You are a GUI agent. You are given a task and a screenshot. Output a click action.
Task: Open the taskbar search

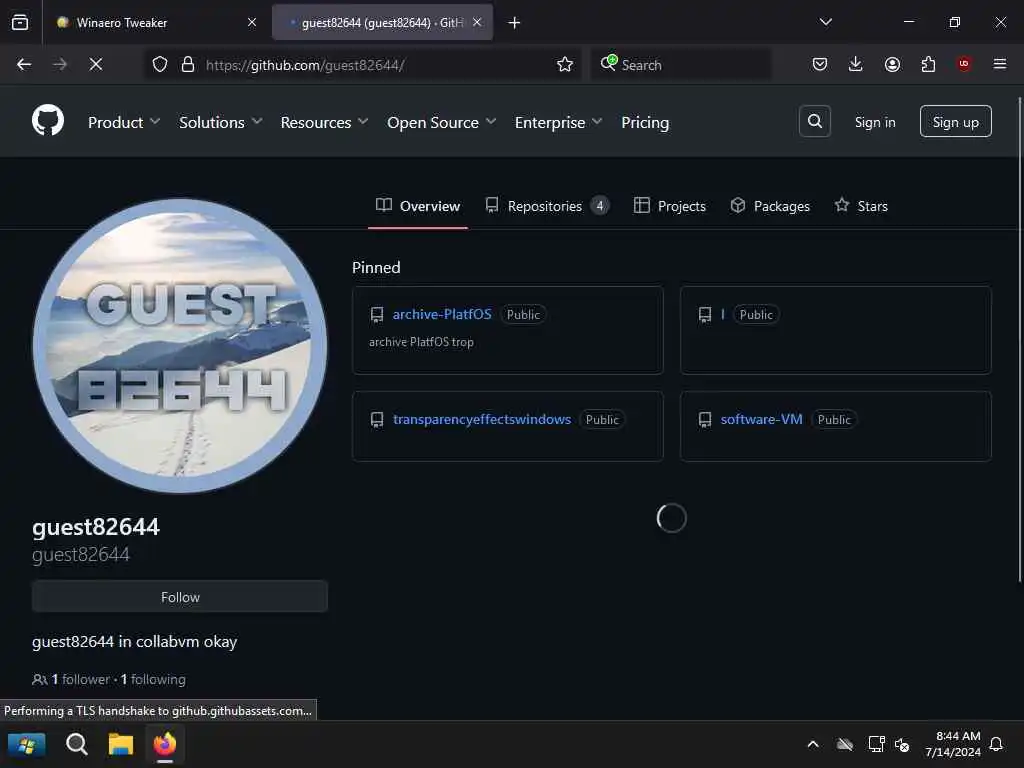click(x=76, y=744)
